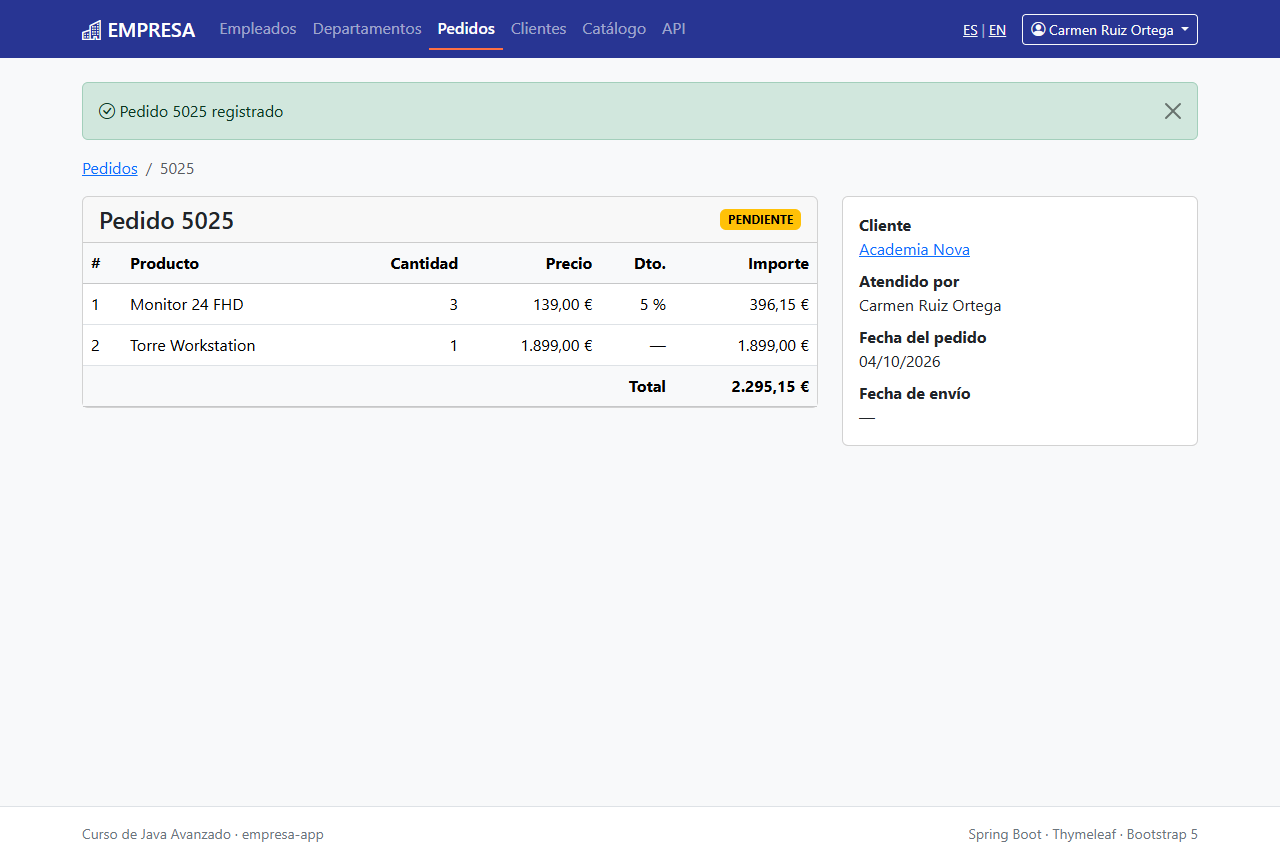This screenshot has height=860, width=1280.
Task: Click the order date '04/10/2026'
Action: coord(900,362)
